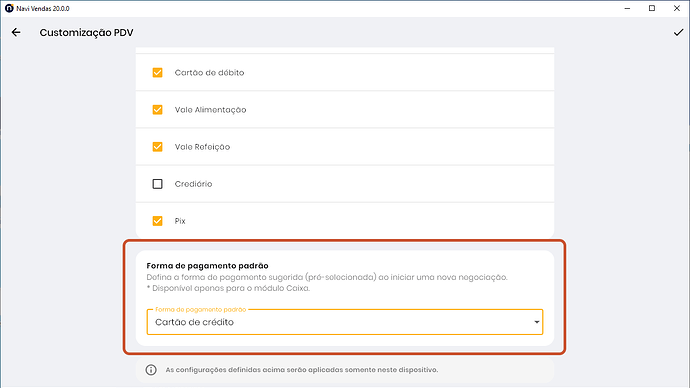Click the info icon beside device notice

151,370
